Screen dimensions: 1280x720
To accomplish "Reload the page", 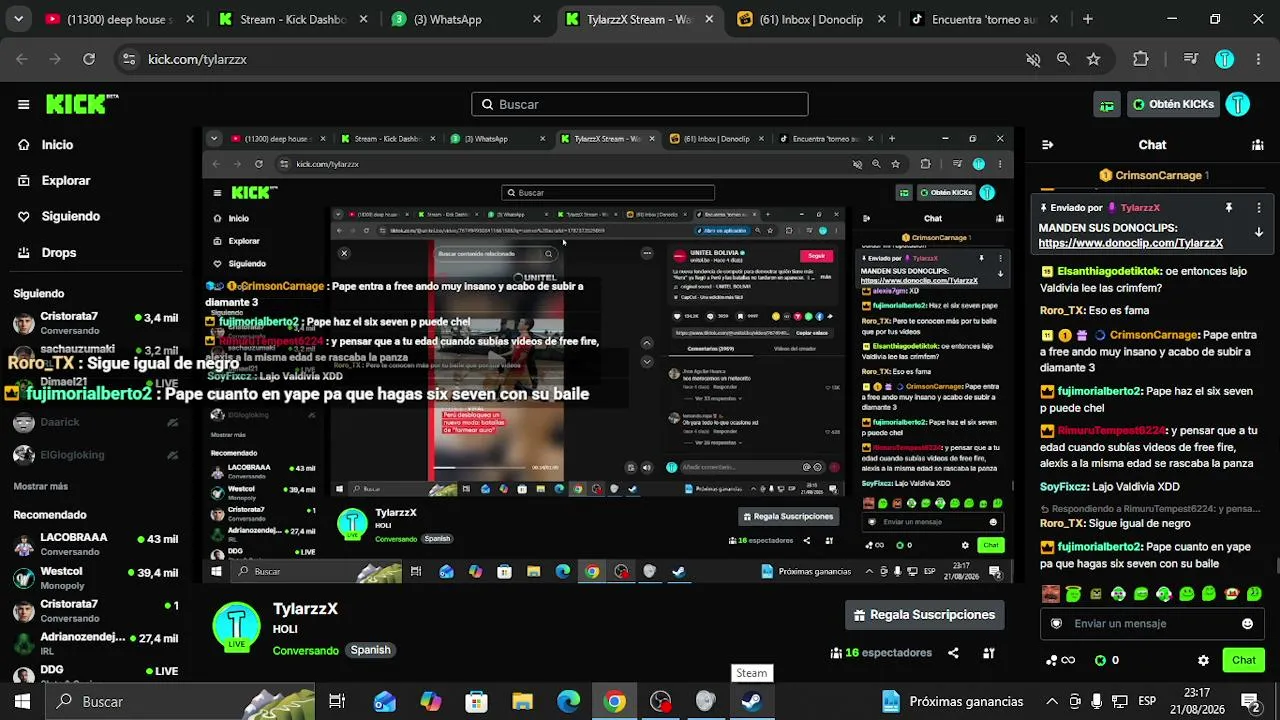I will 89,59.
